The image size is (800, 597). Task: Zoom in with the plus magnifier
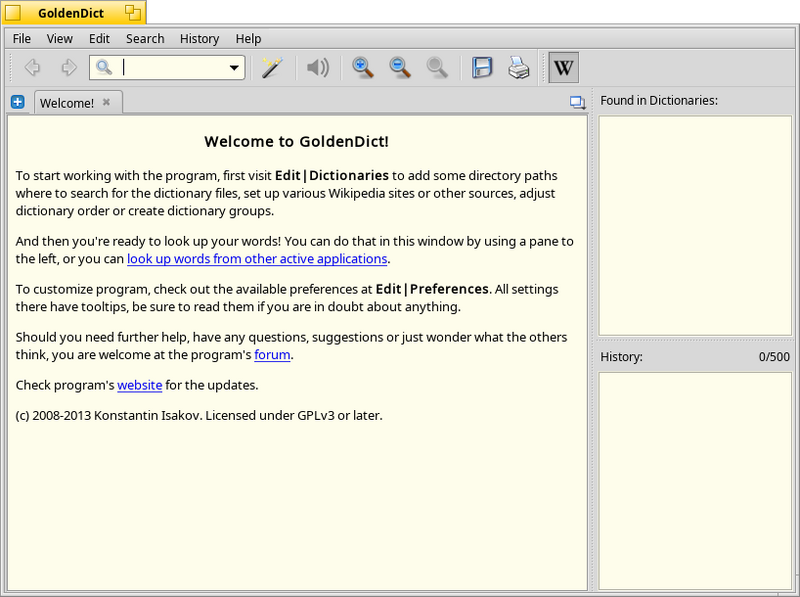(363, 67)
